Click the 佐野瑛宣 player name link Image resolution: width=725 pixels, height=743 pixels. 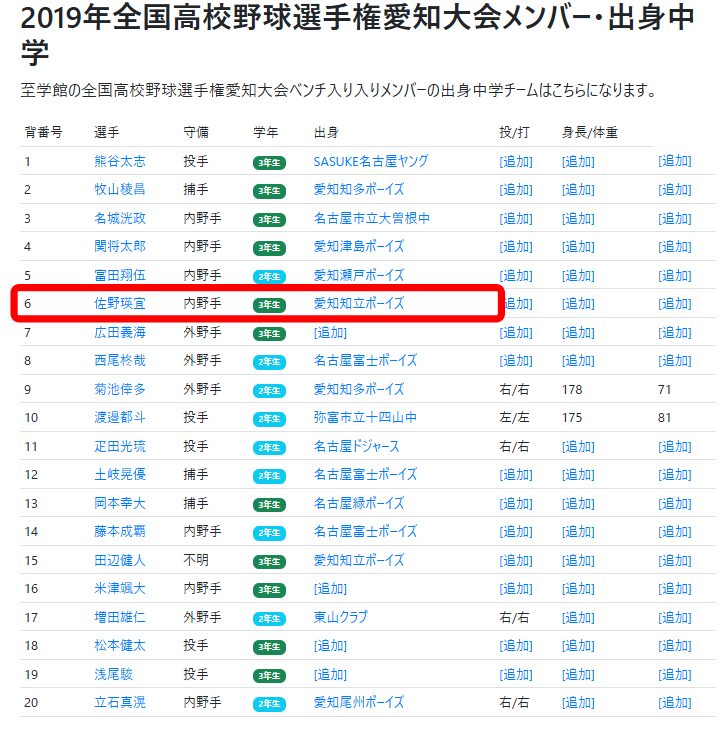(119, 303)
